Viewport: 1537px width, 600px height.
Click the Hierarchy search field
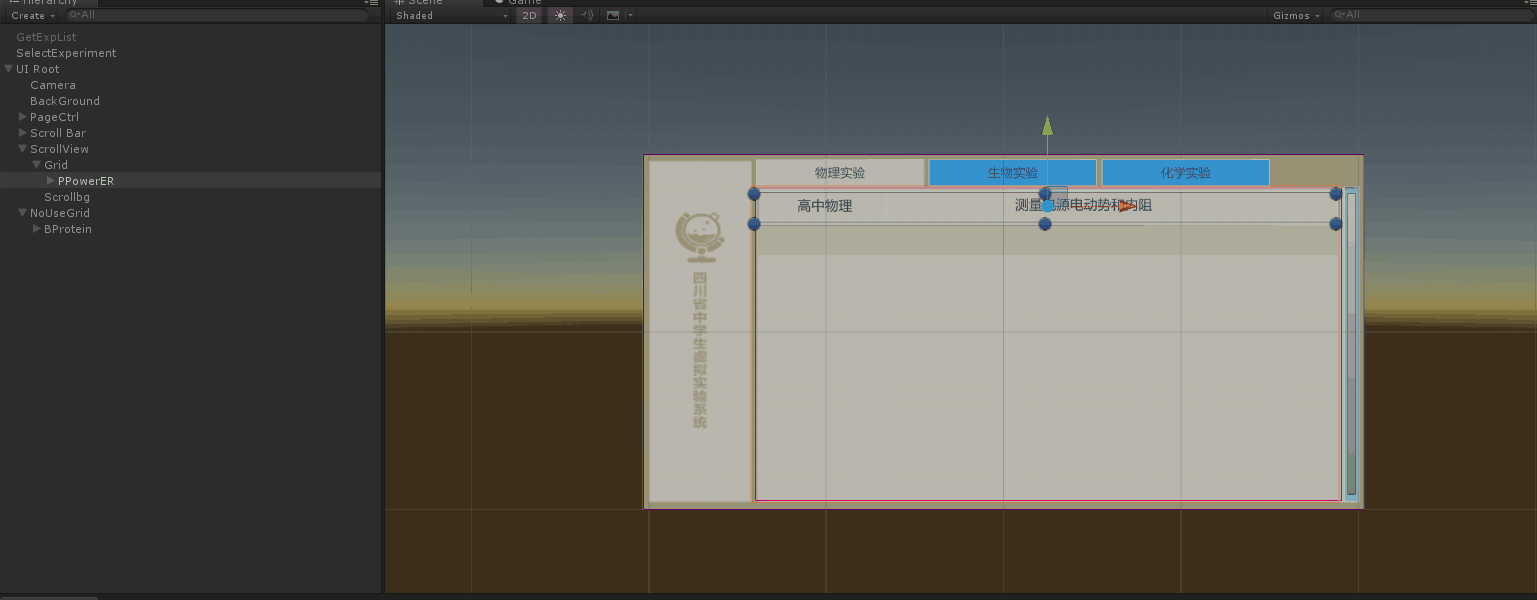coord(215,15)
